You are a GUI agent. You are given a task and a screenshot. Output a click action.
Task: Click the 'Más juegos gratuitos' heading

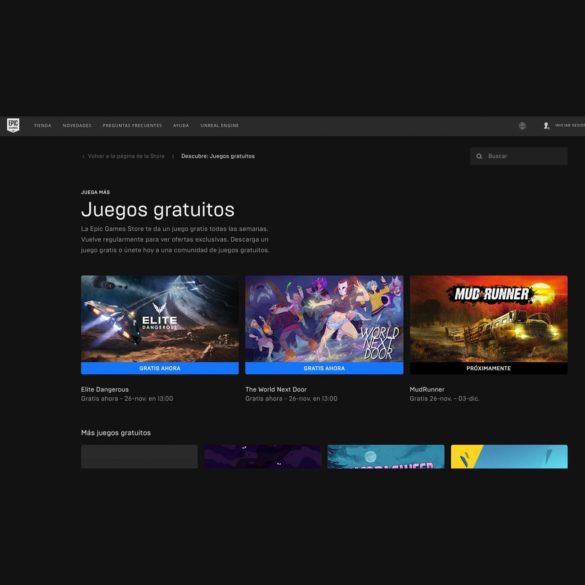tap(116, 433)
